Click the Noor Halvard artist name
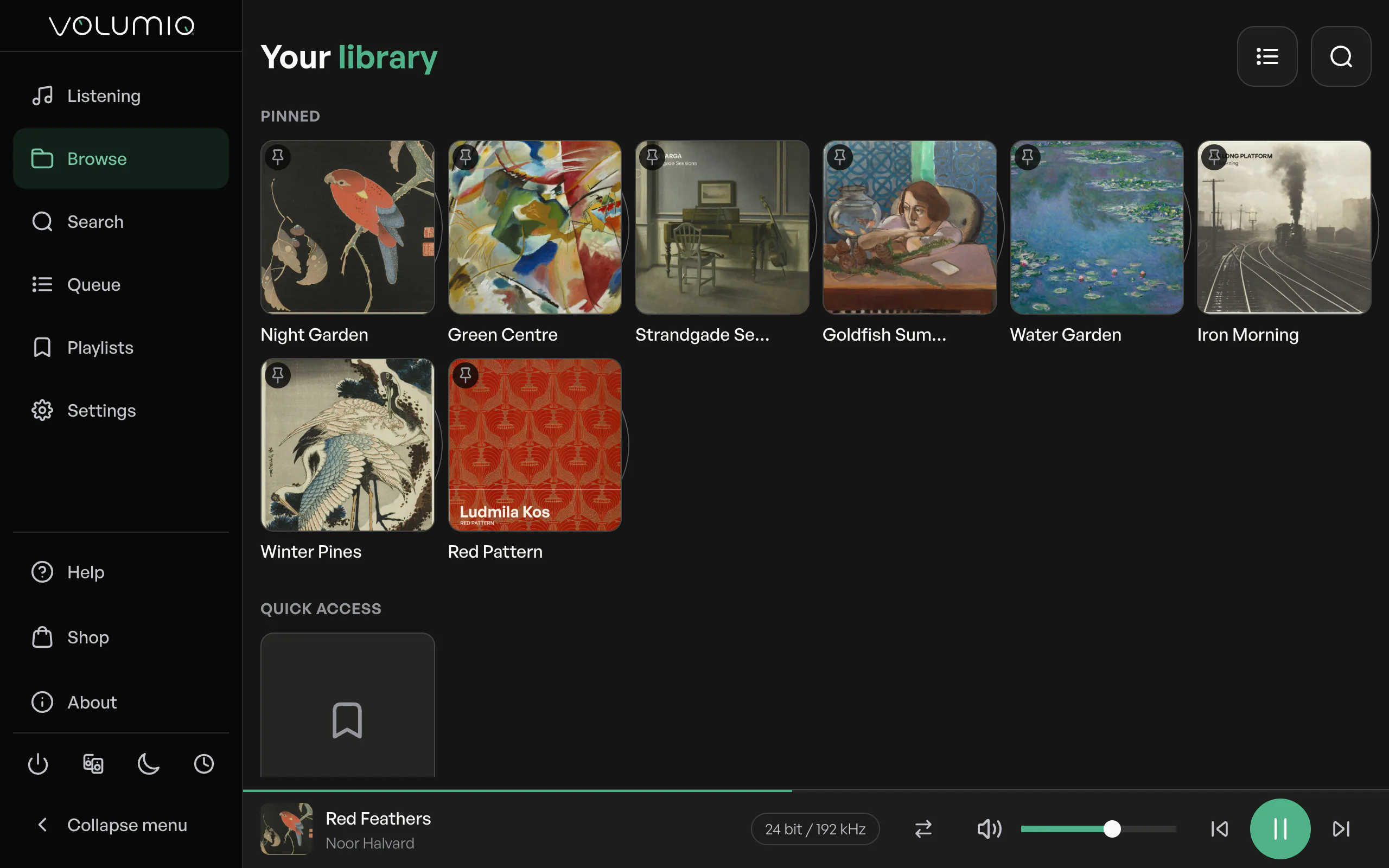The width and height of the screenshot is (1389, 868). [x=369, y=843]
